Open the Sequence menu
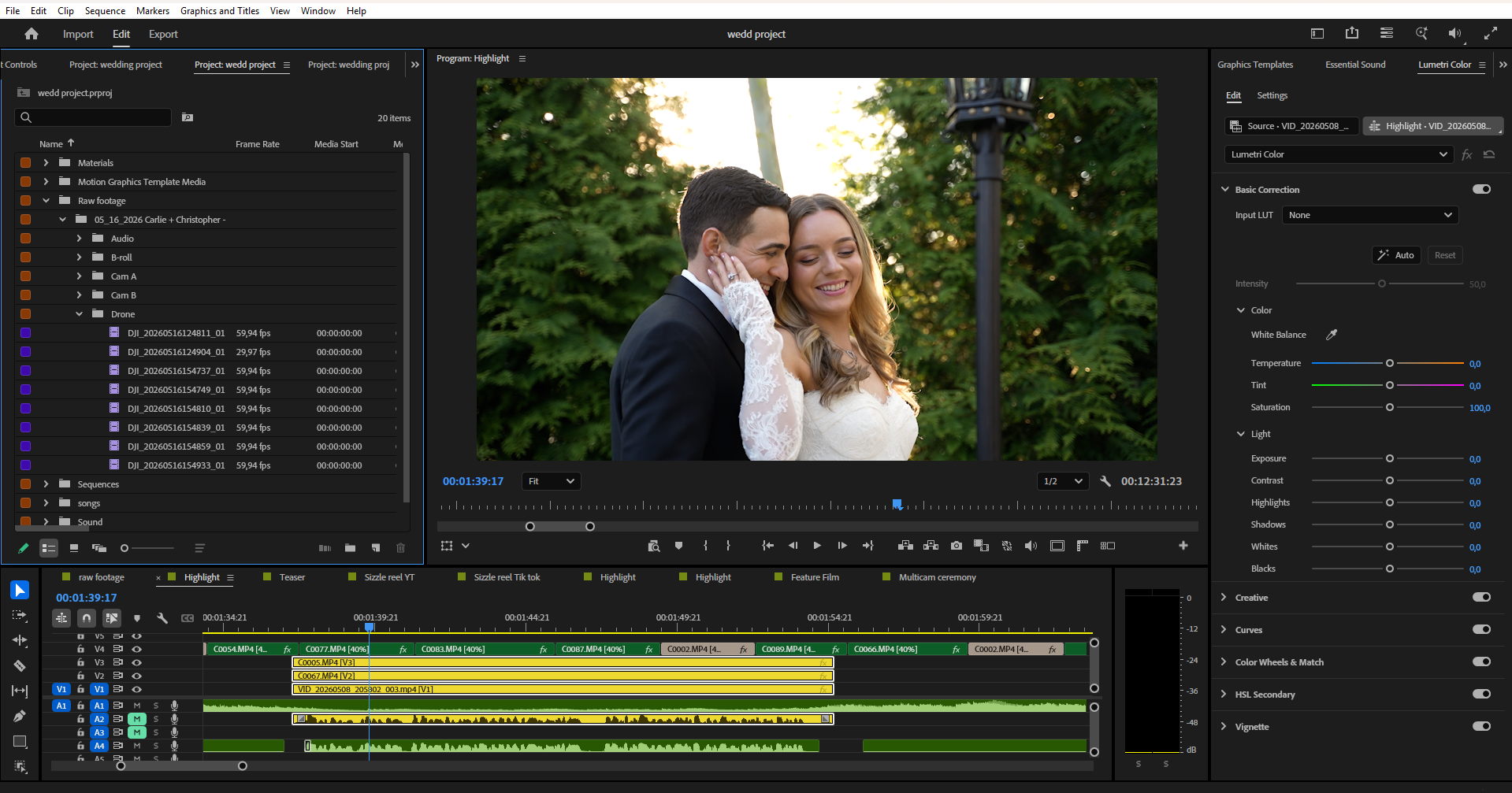The height and width of the screenshot is (793, 1512). coord(105,10)
